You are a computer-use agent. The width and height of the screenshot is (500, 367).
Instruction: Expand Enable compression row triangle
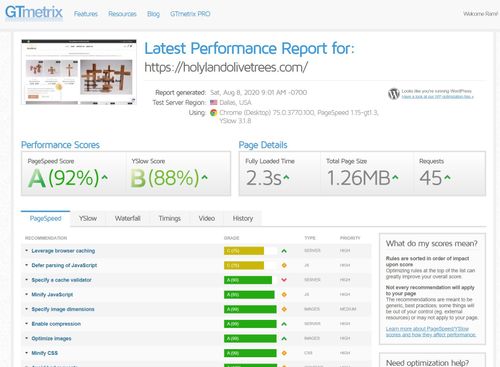[27, 323]
